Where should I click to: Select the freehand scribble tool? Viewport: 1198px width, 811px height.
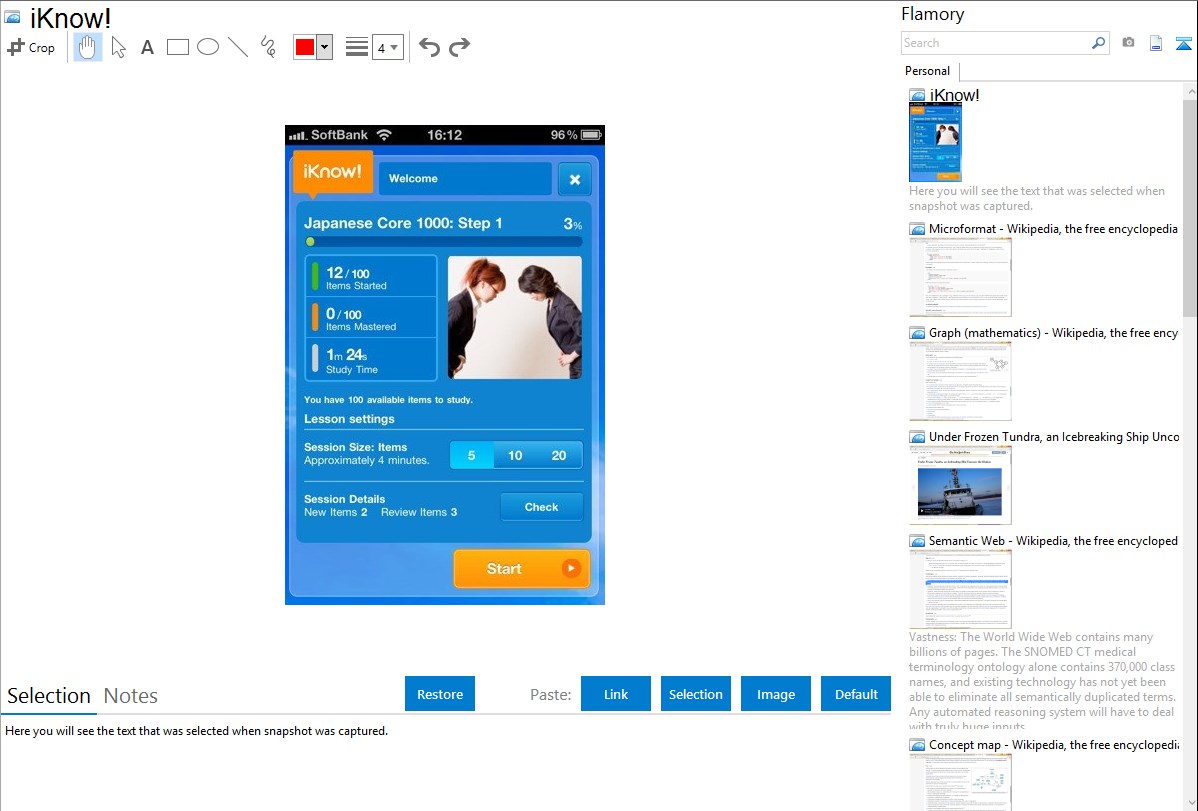268,47
